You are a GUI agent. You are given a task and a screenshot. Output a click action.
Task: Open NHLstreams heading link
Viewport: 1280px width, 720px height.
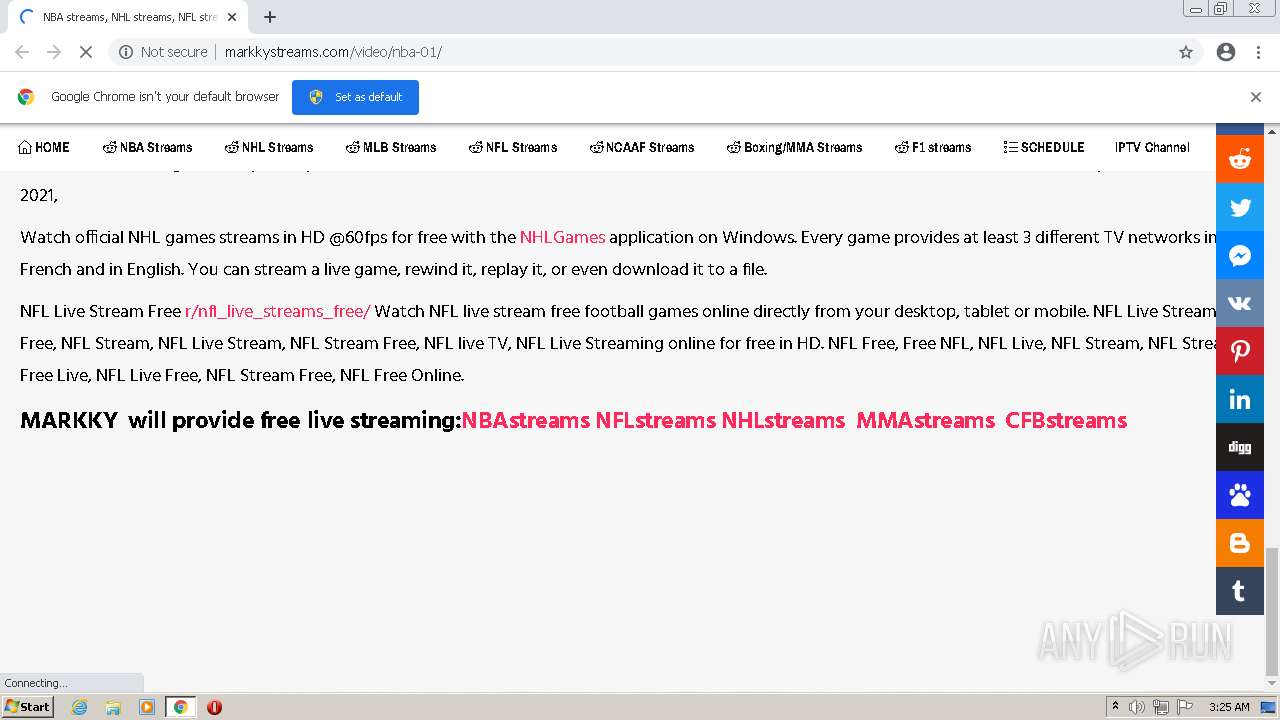point(783,420)
